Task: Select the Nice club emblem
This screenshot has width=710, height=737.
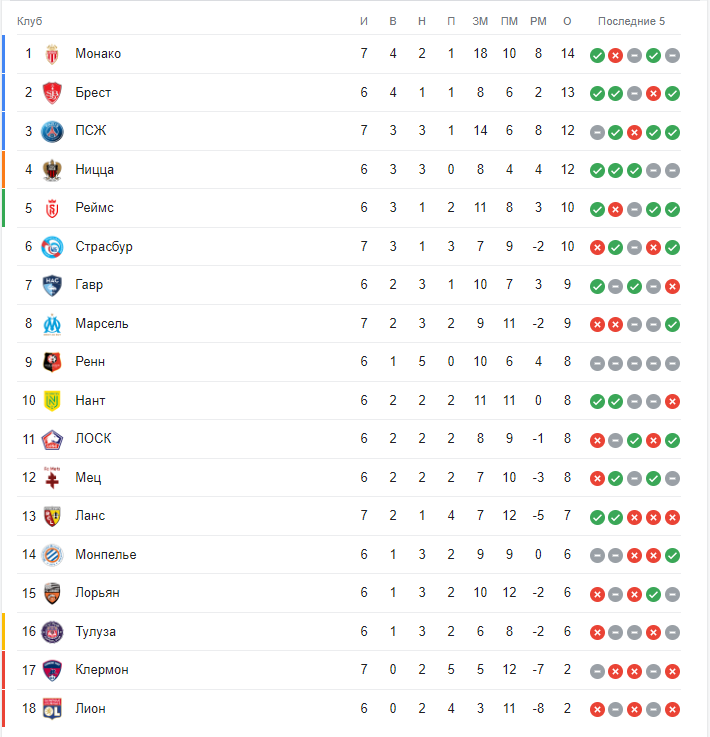Action: pos(52,170)
